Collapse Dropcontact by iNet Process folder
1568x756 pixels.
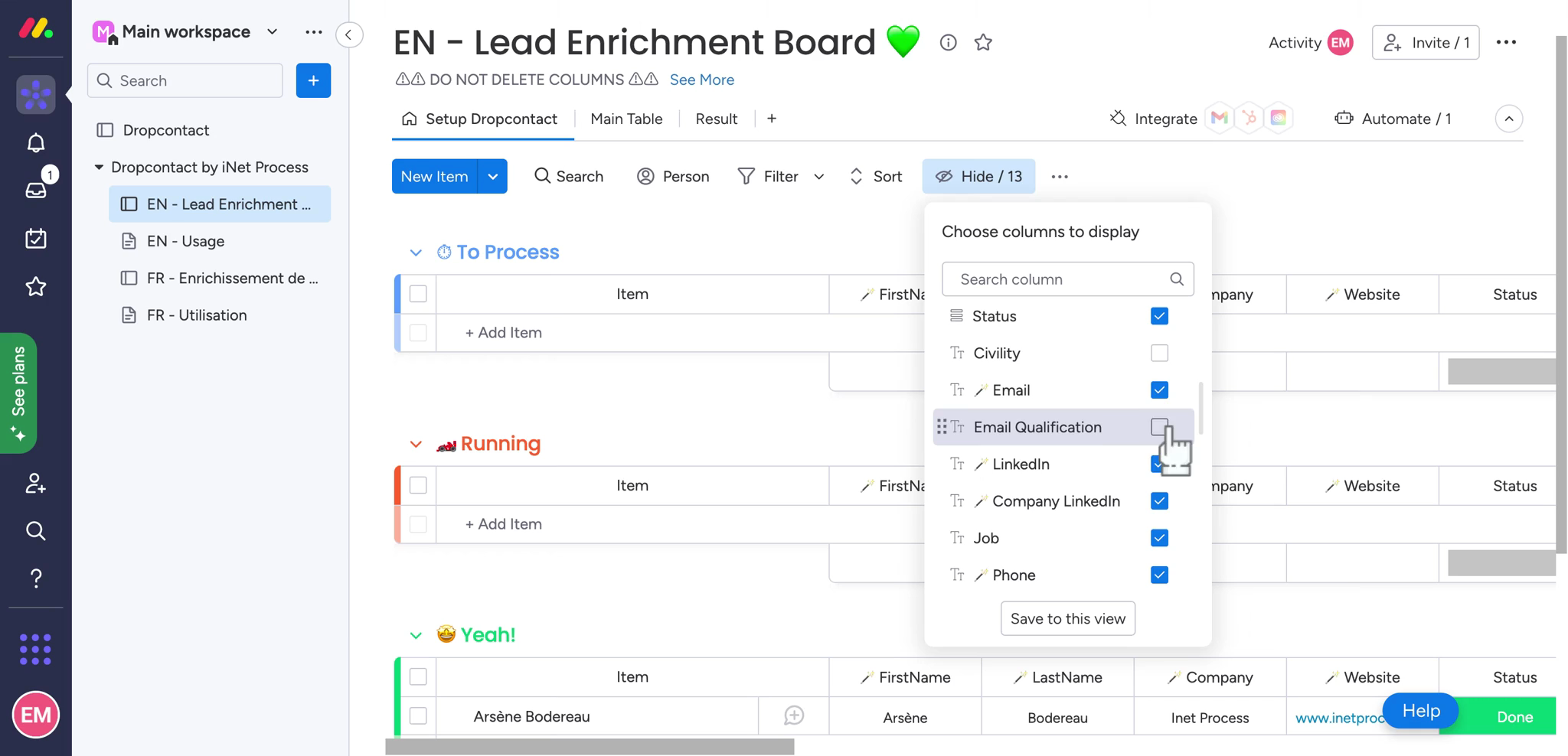pyautogui.click(x=99, y=167)
